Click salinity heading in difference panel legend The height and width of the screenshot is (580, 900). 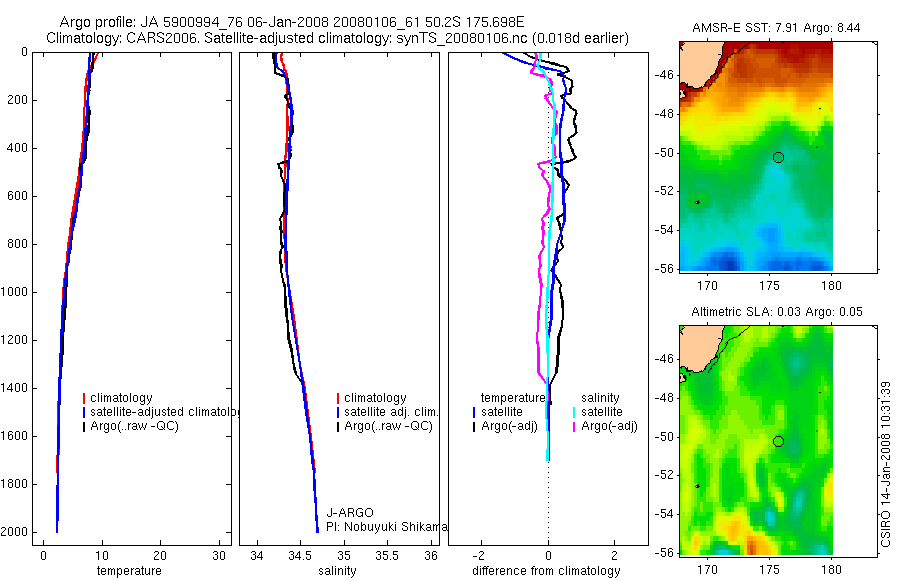point(600,398)
